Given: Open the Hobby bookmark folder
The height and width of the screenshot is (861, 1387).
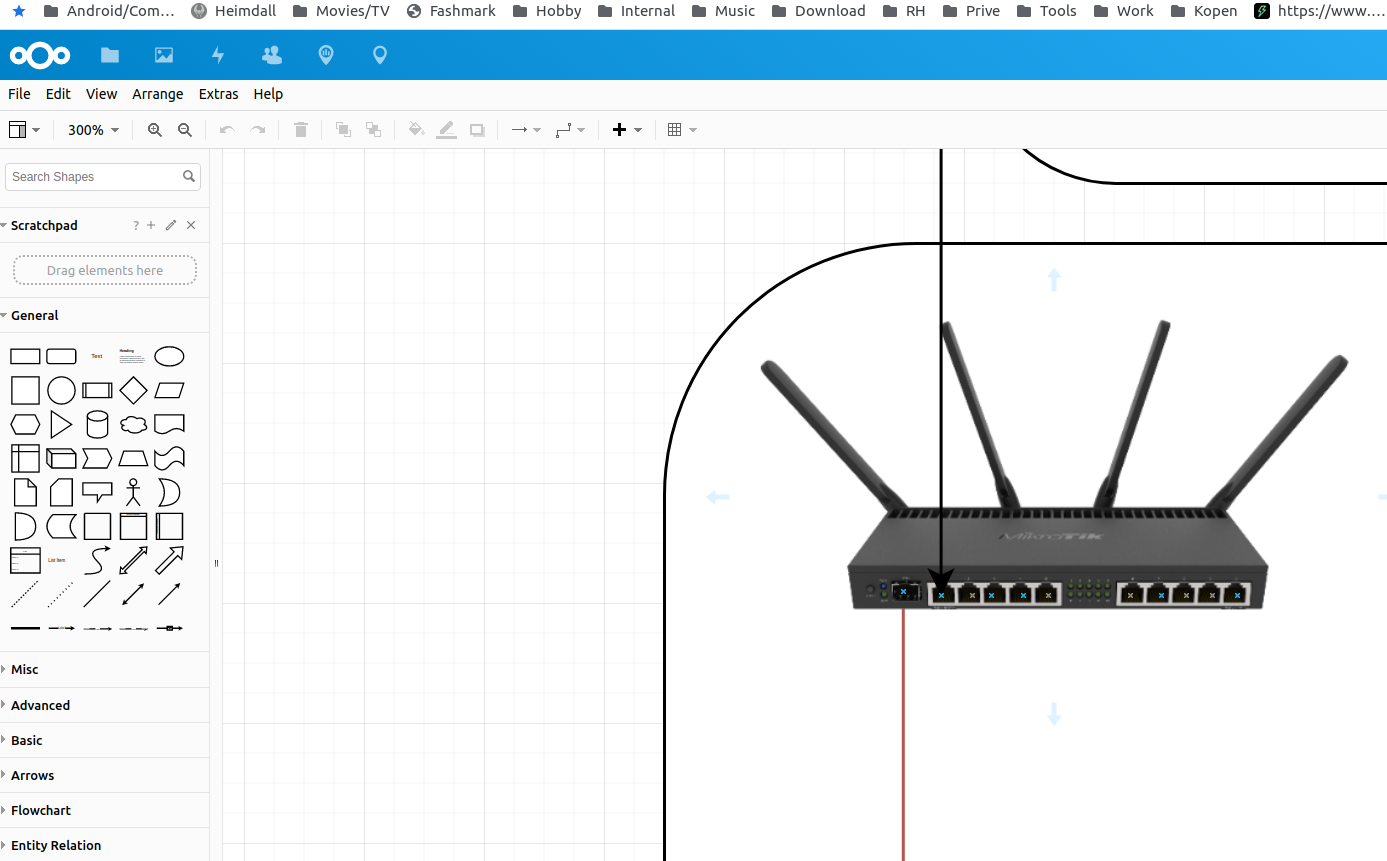Looking at the screenshot, I should (x=546, y=11).
